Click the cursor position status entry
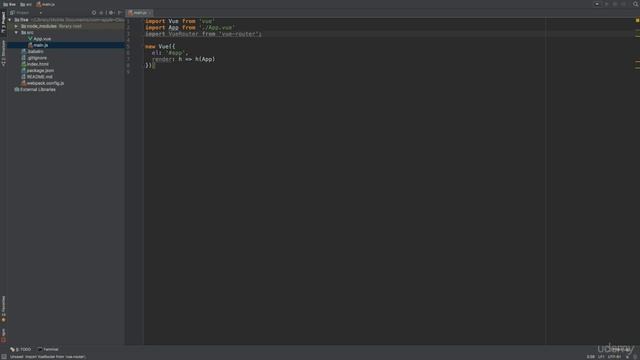 tap(591, 357)
